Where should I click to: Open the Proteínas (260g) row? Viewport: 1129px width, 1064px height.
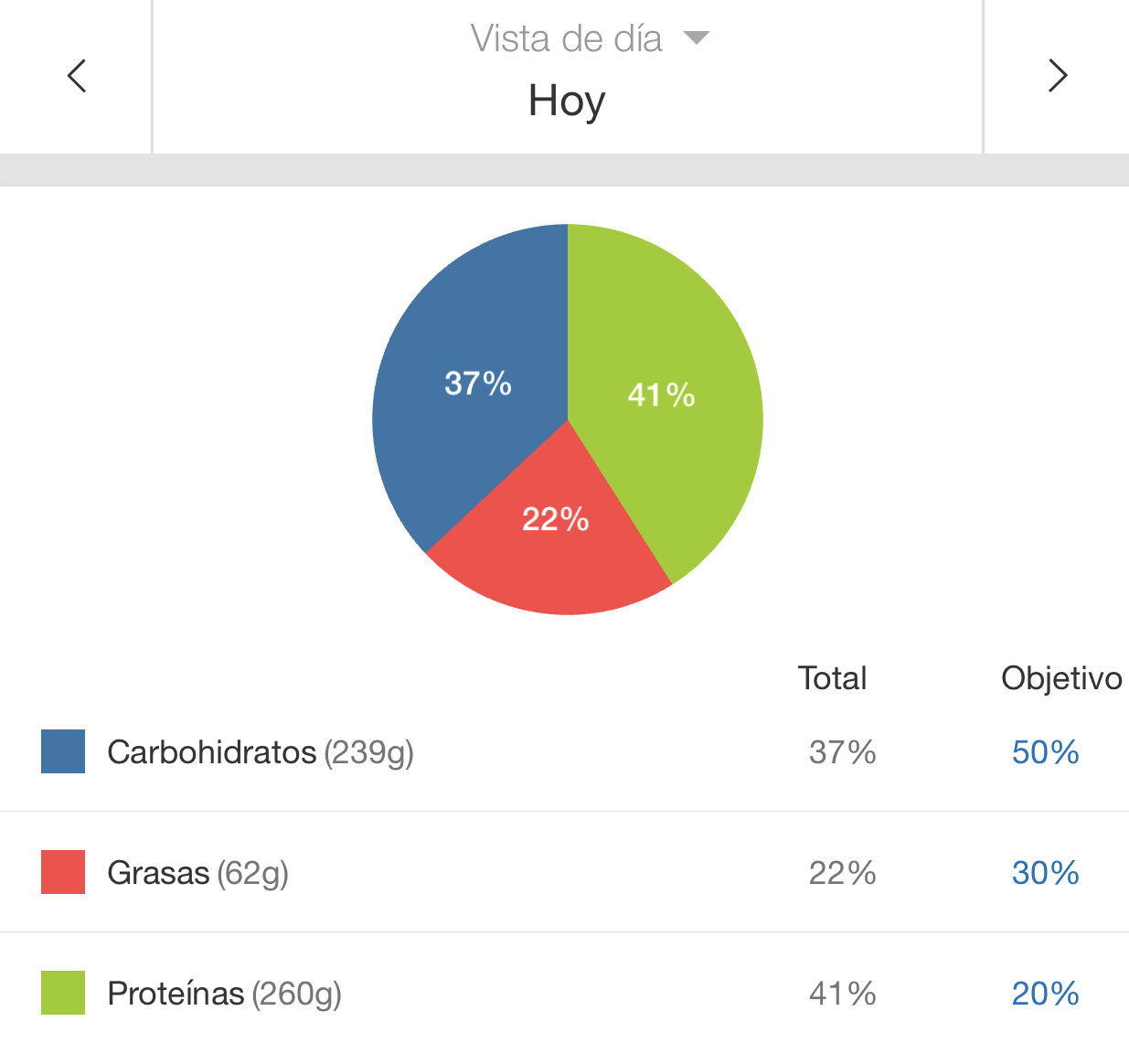pyautogui.click(x=564, y=993)
